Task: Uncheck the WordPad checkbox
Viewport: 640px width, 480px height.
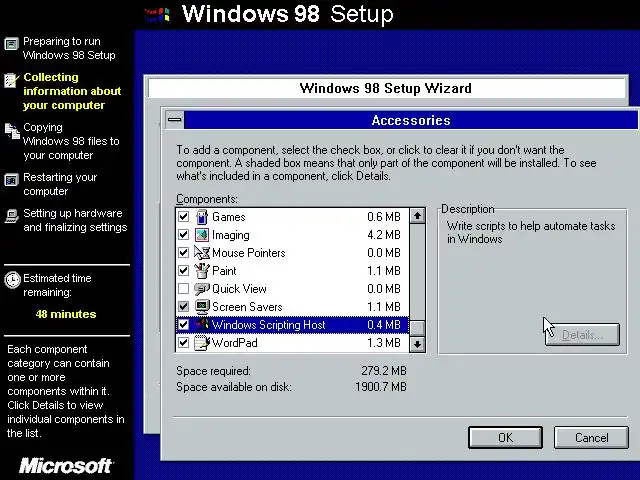Action: point(183,342)
